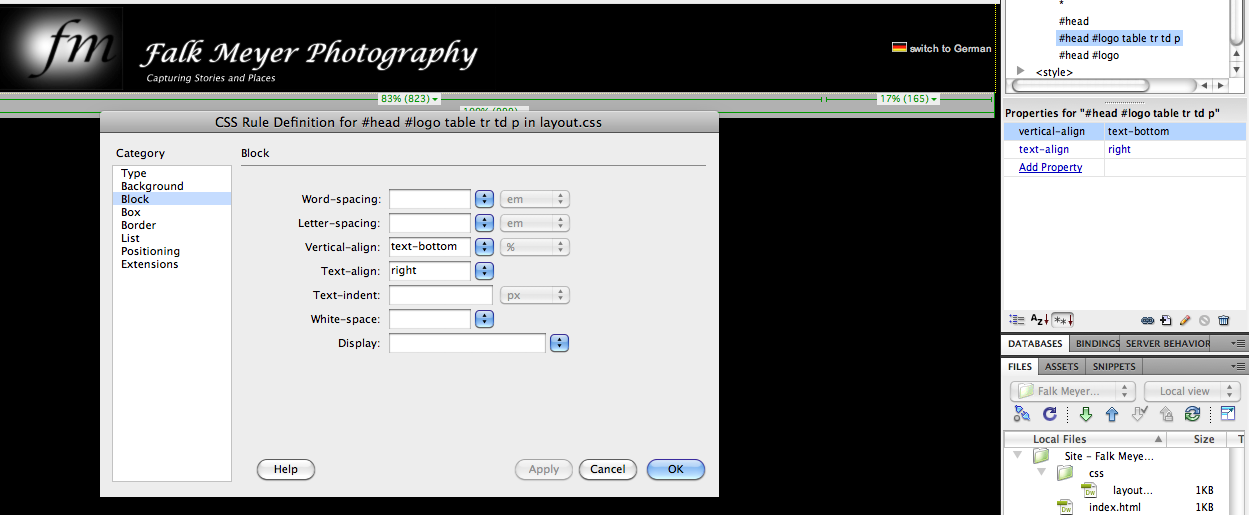Click Text-indent input field
Image resolution: width=1249 pixels, height=515 pixels.
pos(441,295)
